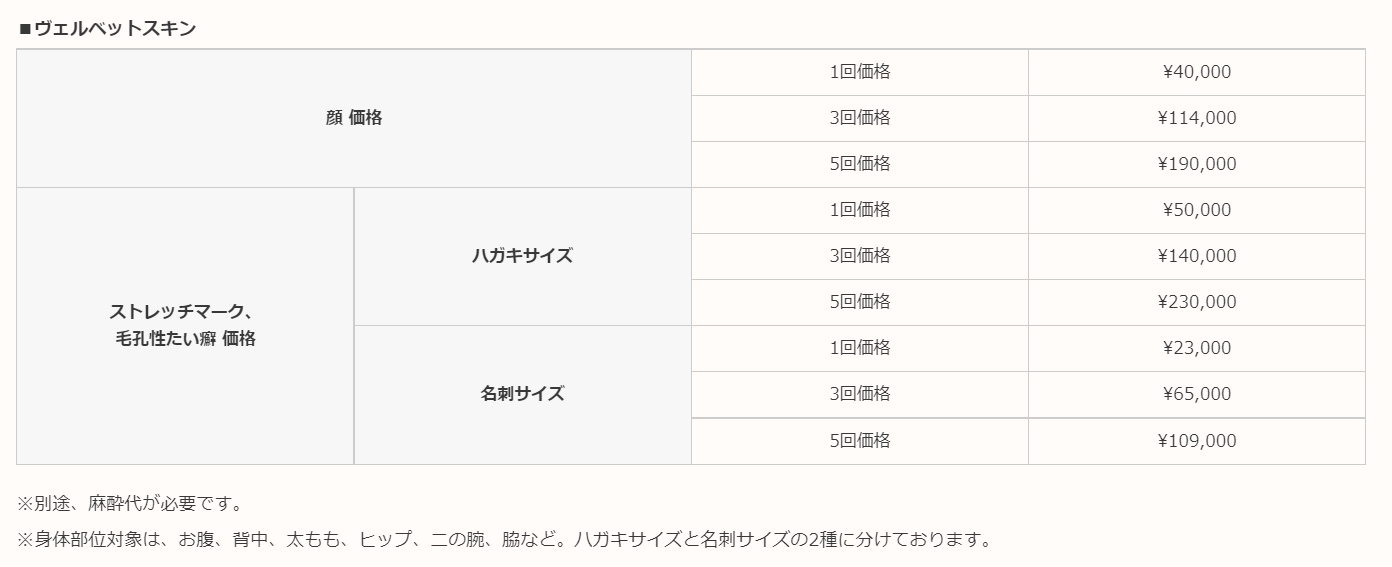The image size is (1392, 567).
Task: Select the 顔 価格 header cell
Action: point(354,118)
